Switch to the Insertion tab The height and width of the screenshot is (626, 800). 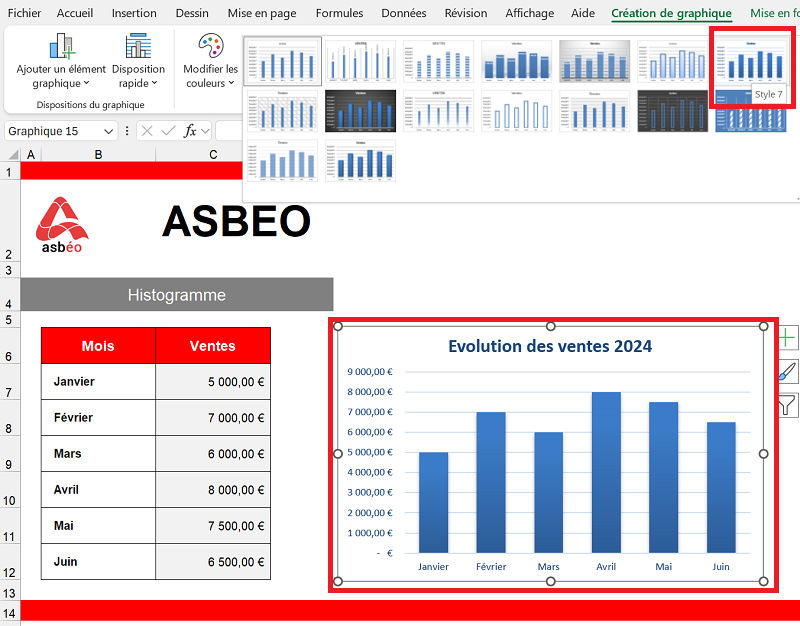pos(134,13)
